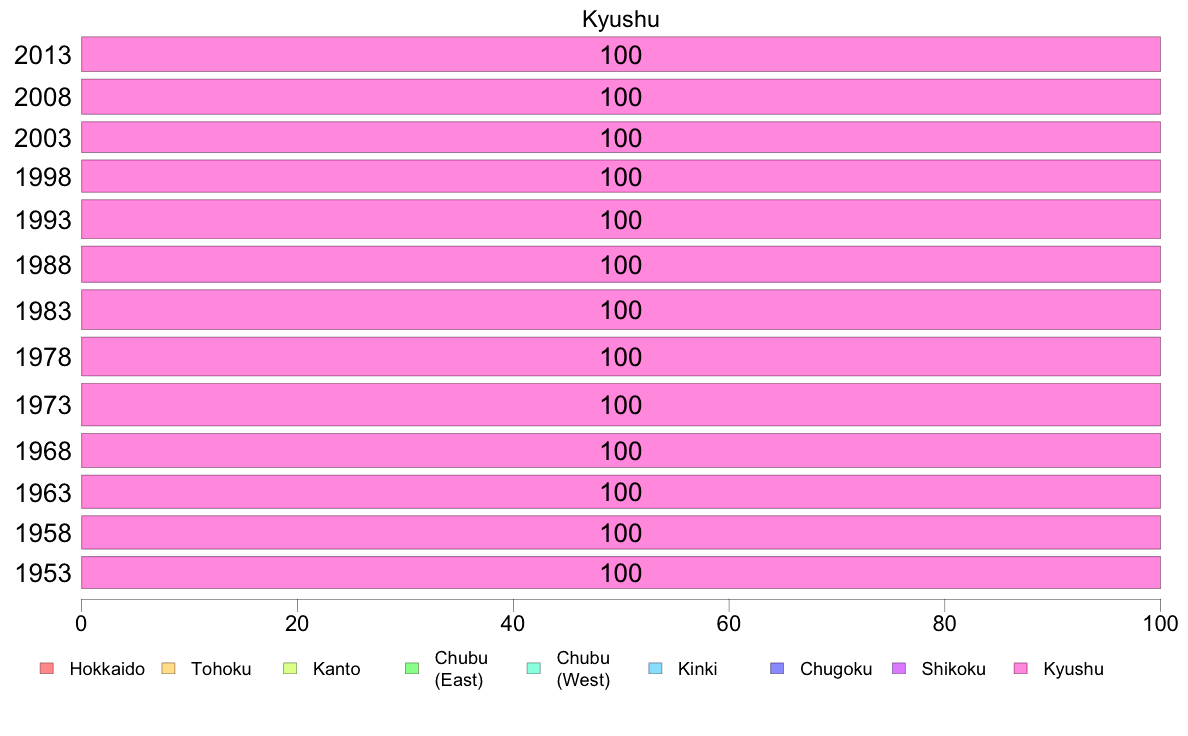Click the Chubu (West) teal swatch
The height and width of the screenshot is (736, 1188).
[533, 669]
